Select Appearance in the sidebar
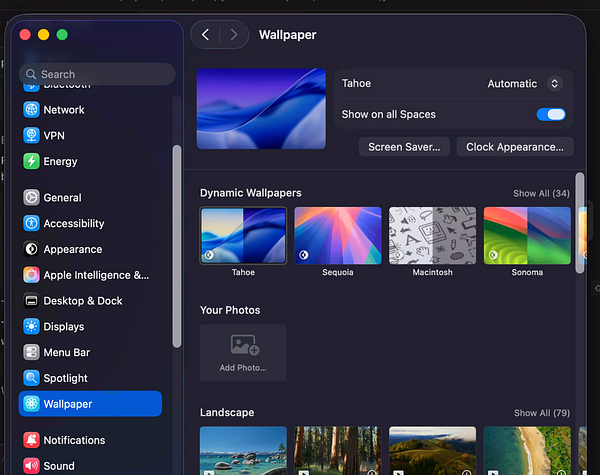Viewport: 600px width, 475px height. coord(90,249)
